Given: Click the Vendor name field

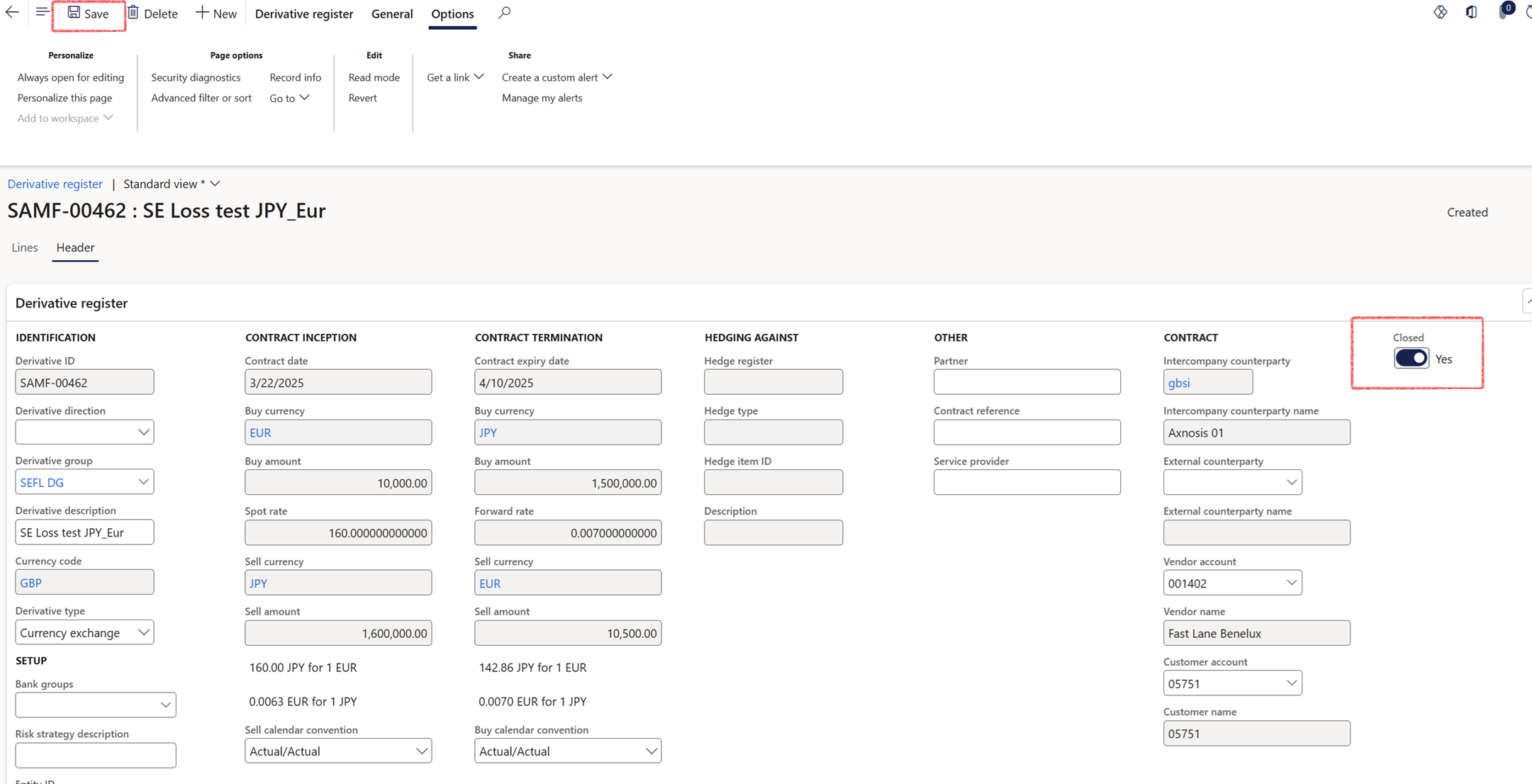Looking at the screenshot, I should [x=1257, y=633].
